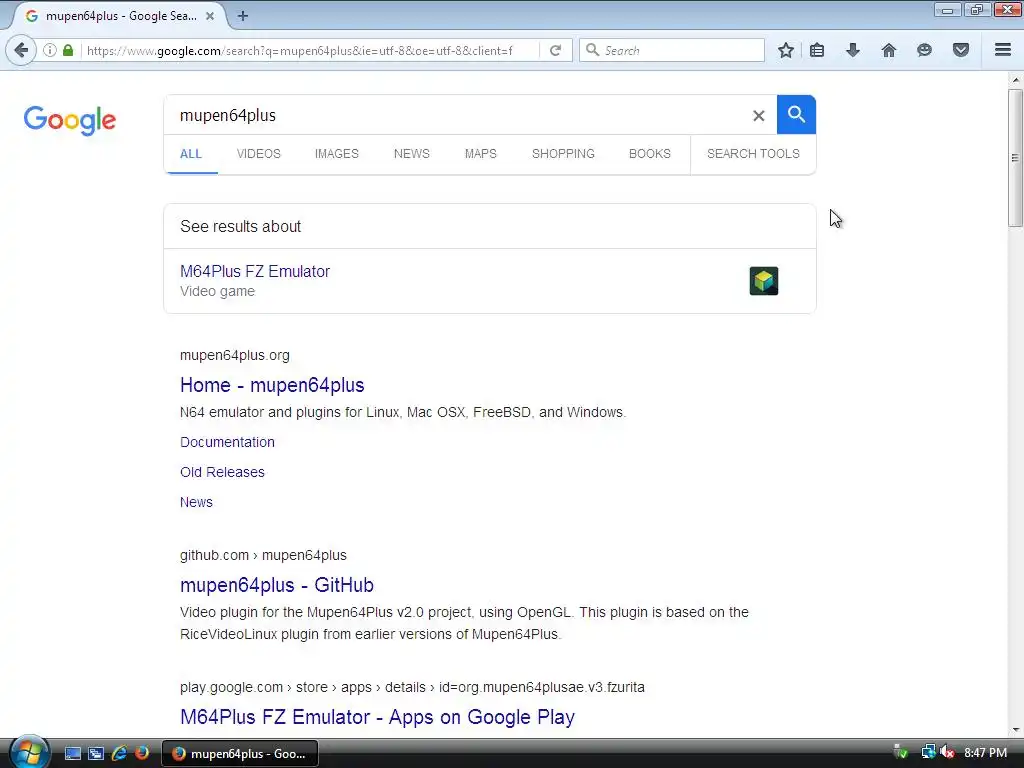The image size is (1024, 768).
Task: Switch to the IMAGES tab
Action: point(336,154)
